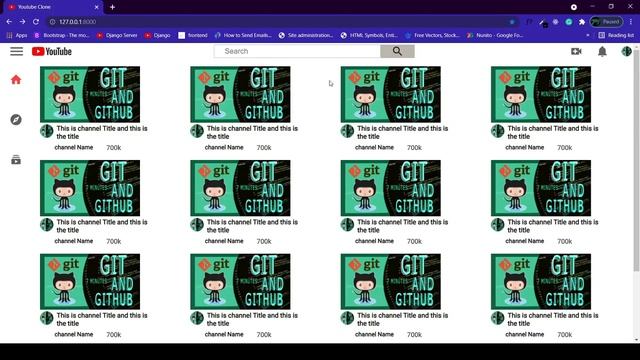Go back with browser back arrow
Viewport: 640px width, 360px height.
(x=9, y=22)
